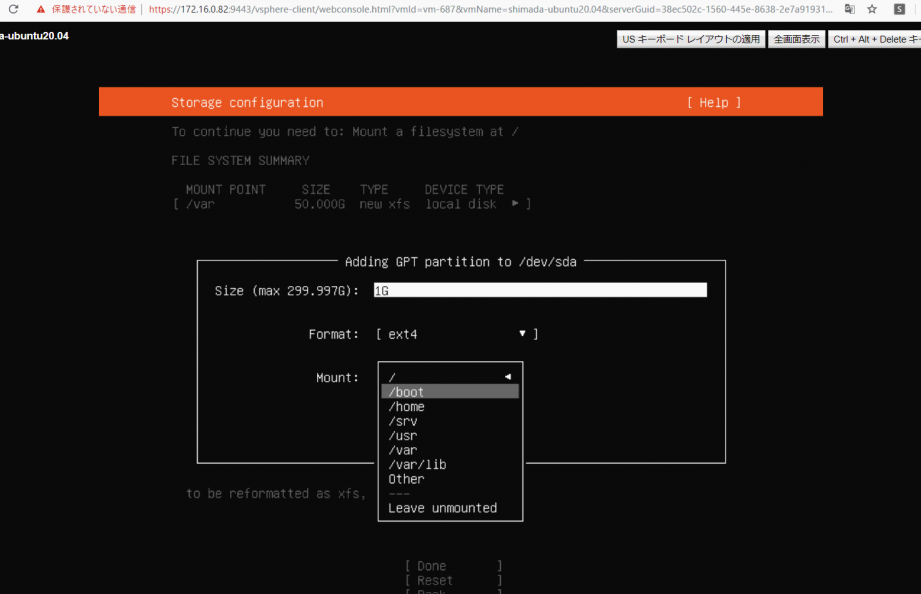Reload the browser page
This screenshot has width=921, height=594.
pos(13,9)
